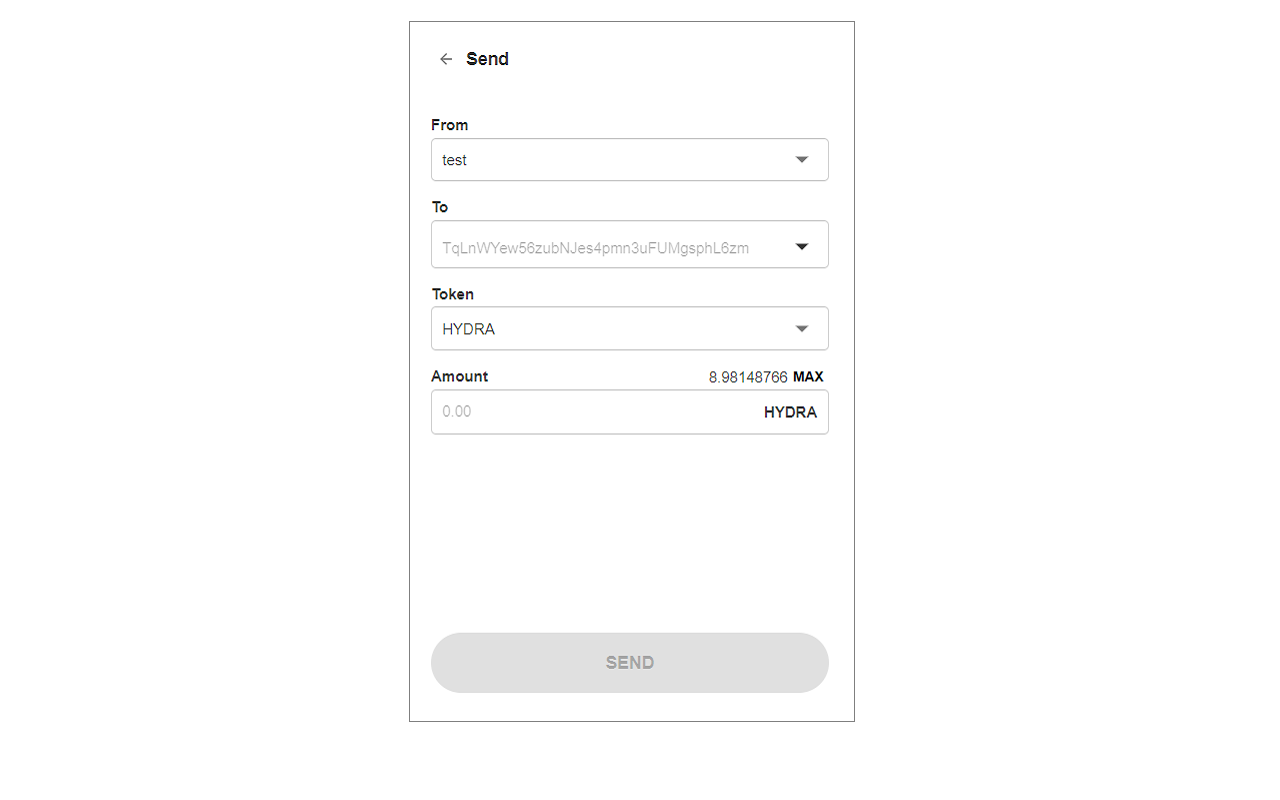
Task: Click the To field dropdown arrow icon
Action: 801,244
